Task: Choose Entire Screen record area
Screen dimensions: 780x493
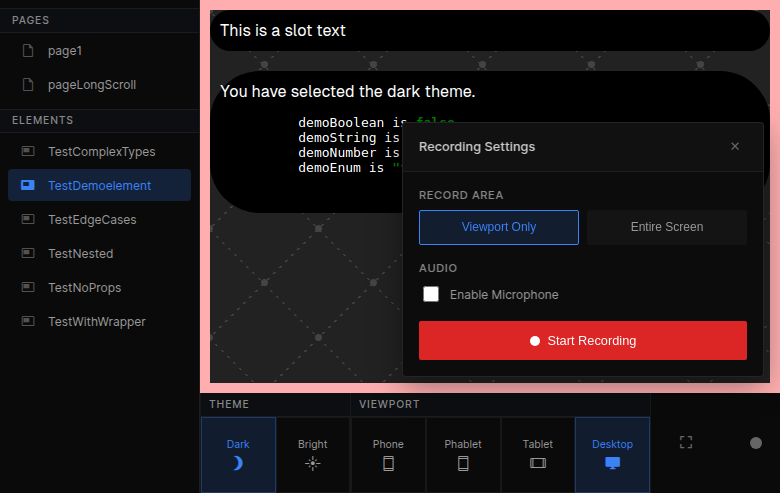Action: 666,227
